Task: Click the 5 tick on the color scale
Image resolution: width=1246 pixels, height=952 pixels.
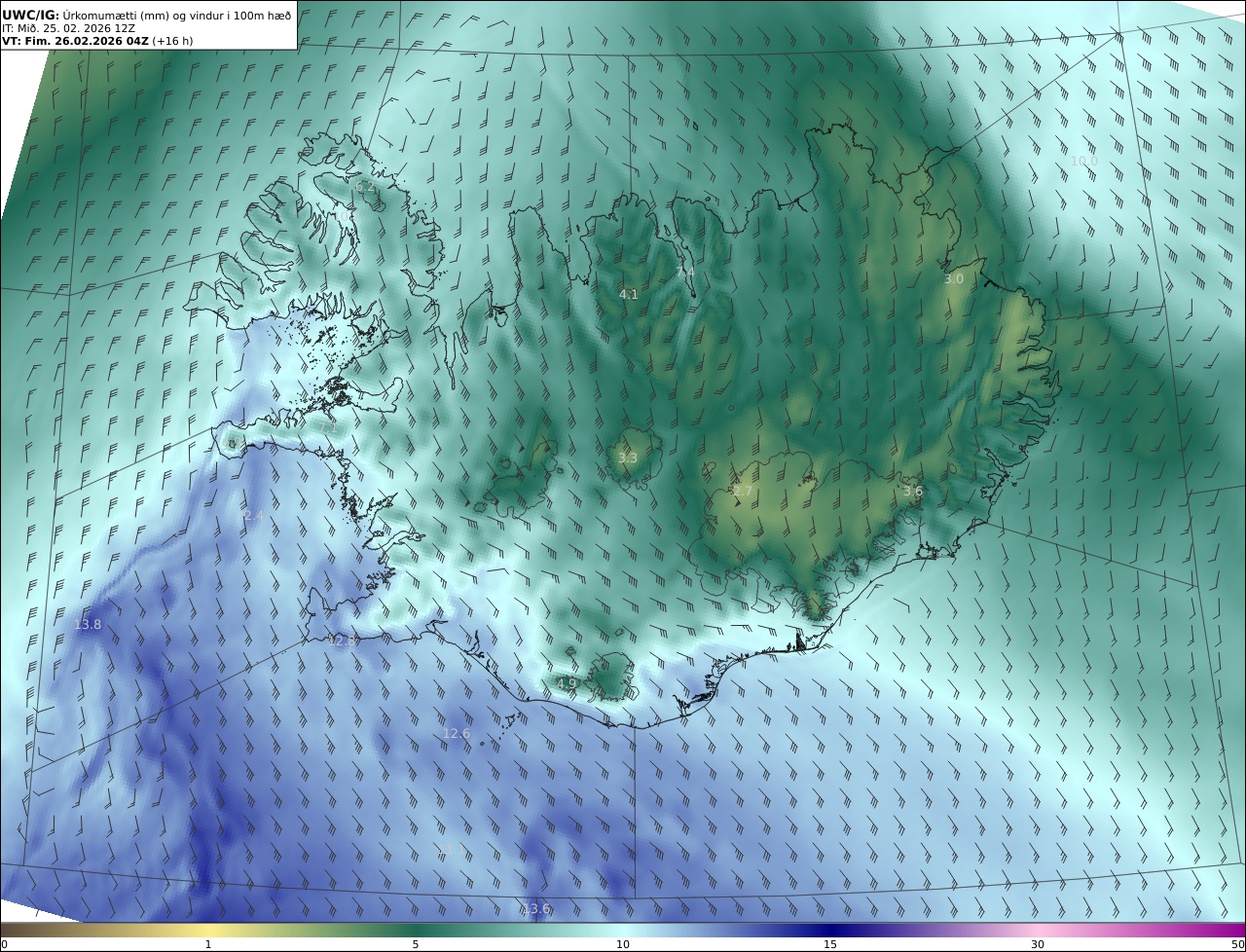Action: click(x=416, y=944)
